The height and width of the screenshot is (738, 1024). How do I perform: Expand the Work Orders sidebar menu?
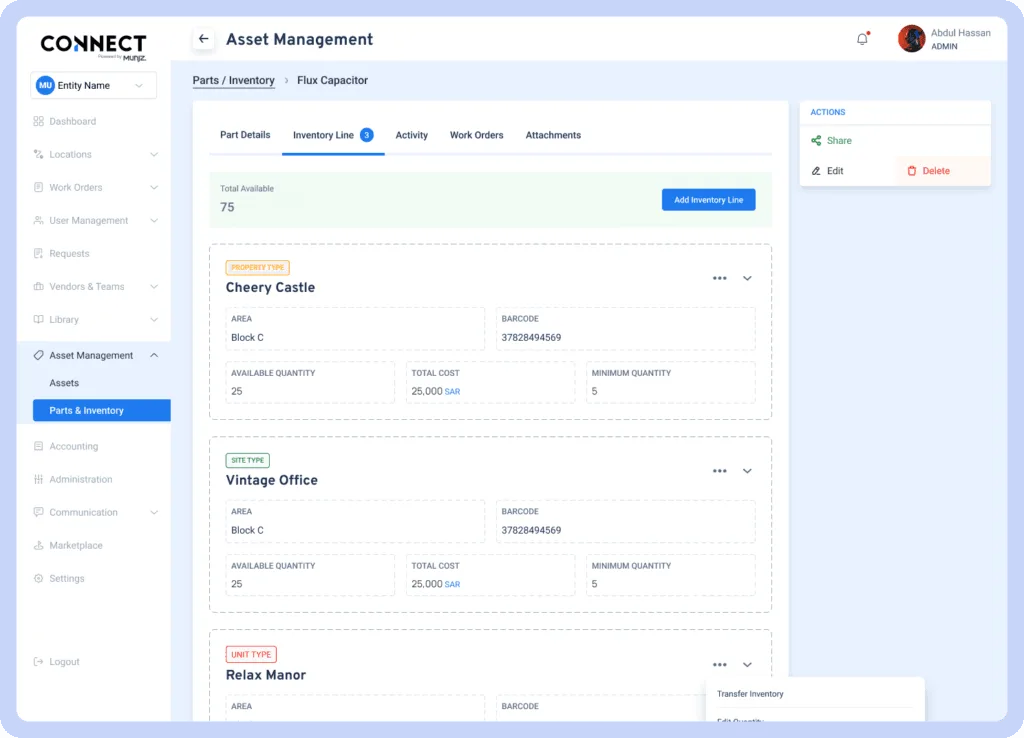(x=153, y=188)
